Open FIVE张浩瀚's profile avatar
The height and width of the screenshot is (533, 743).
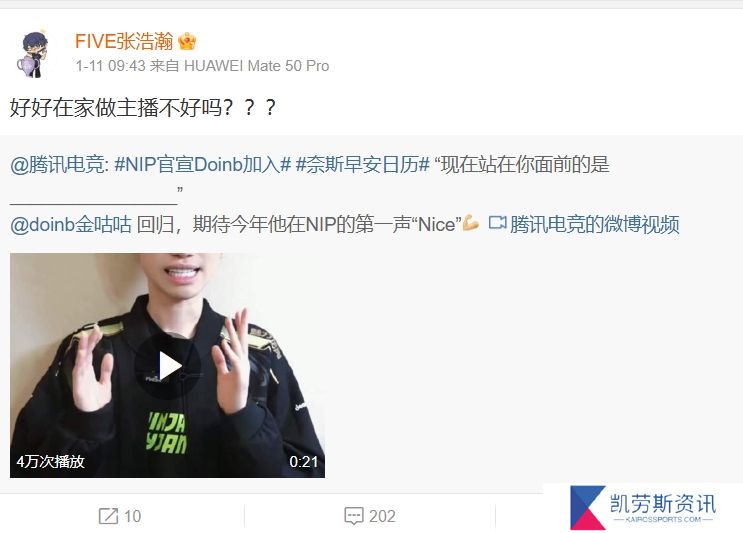click(x=32, y=54)
